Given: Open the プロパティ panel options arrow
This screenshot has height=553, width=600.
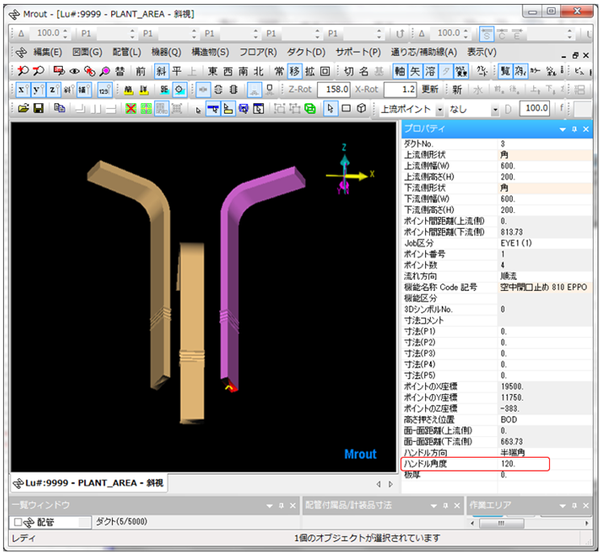Looking at the screenshot, I should click(x=560, y=129).
